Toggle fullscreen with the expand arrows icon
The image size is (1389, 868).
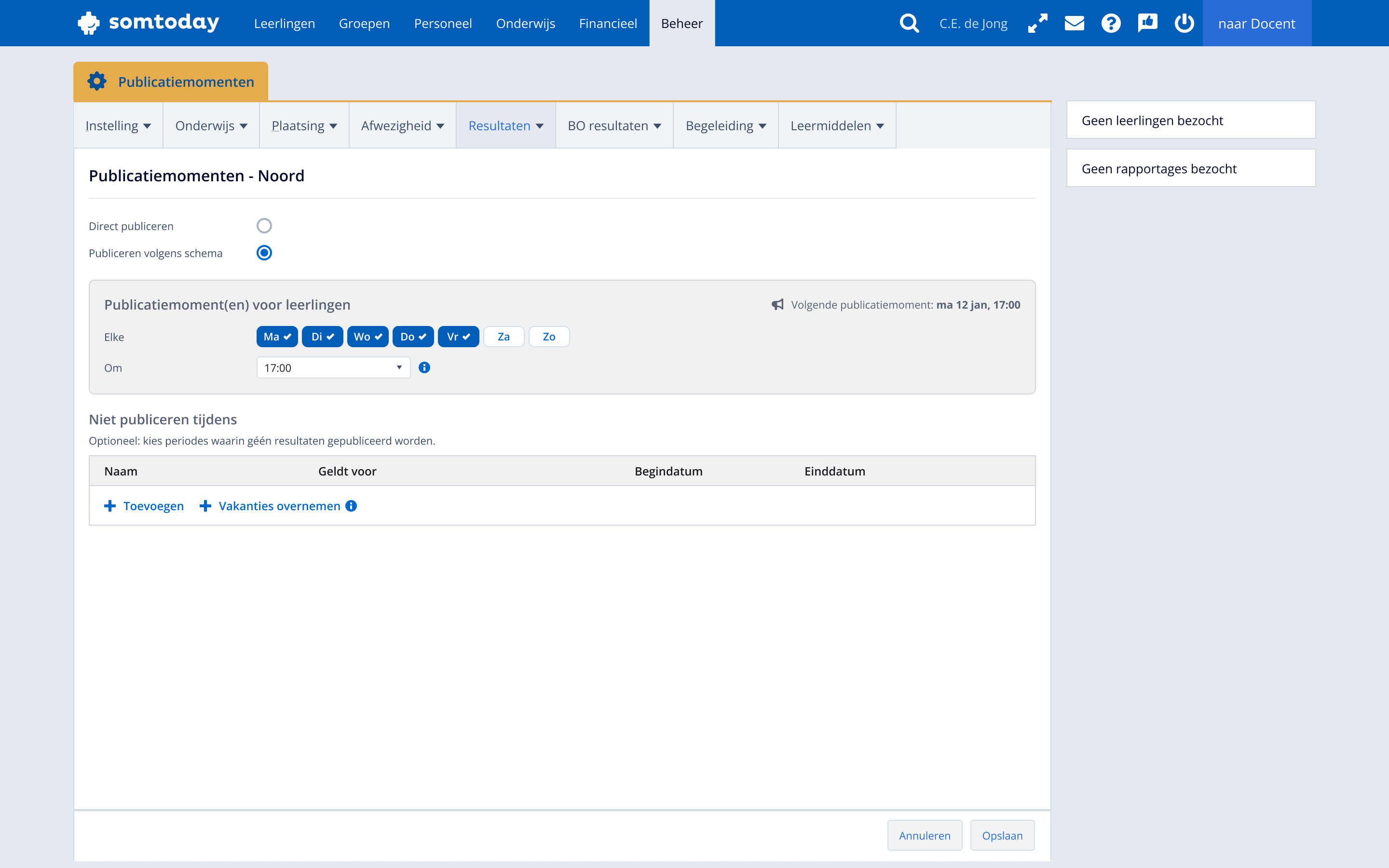[1037, 24]
